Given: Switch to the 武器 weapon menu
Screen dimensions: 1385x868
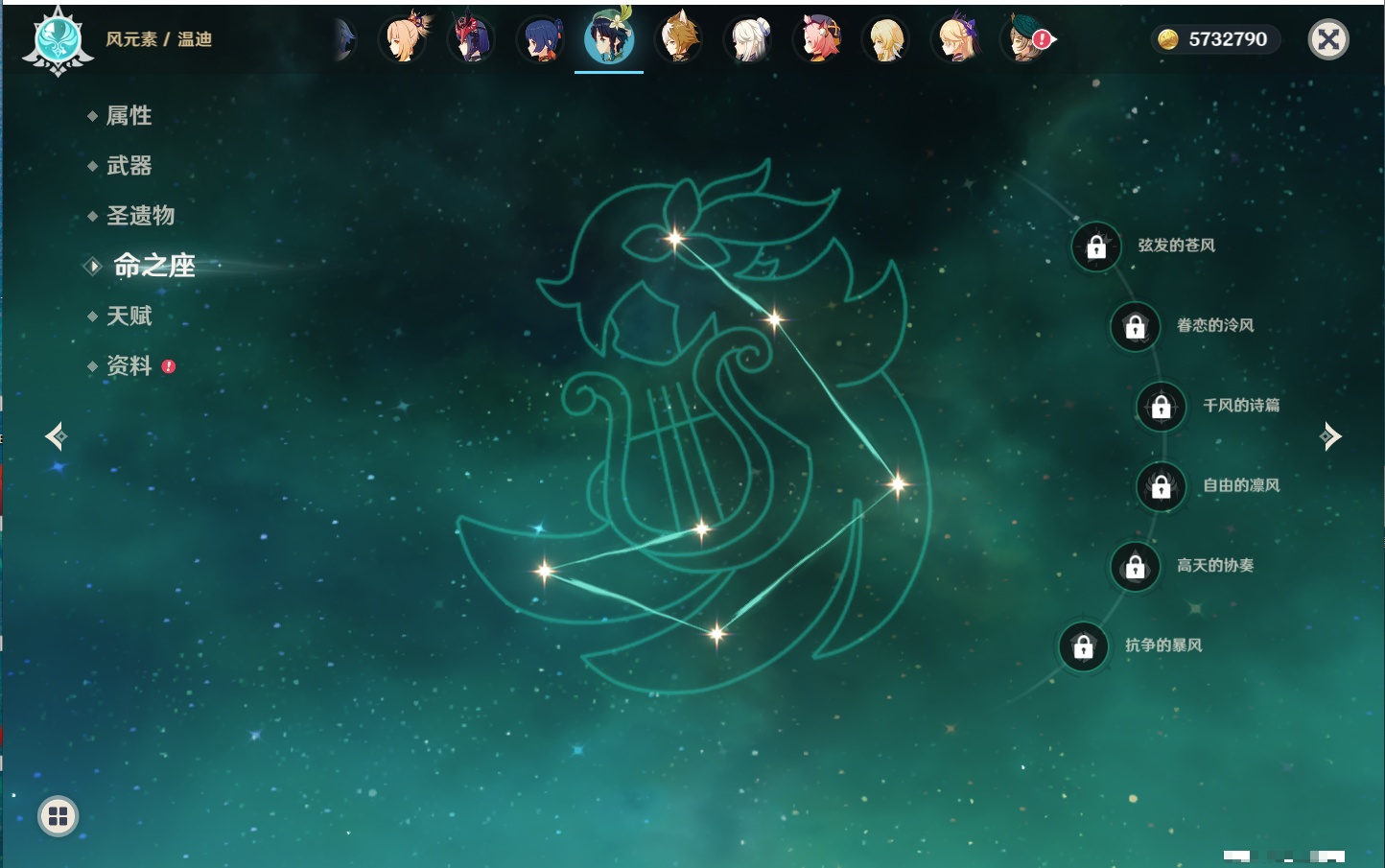Looking at the screenshot, I should click(129, 166).
